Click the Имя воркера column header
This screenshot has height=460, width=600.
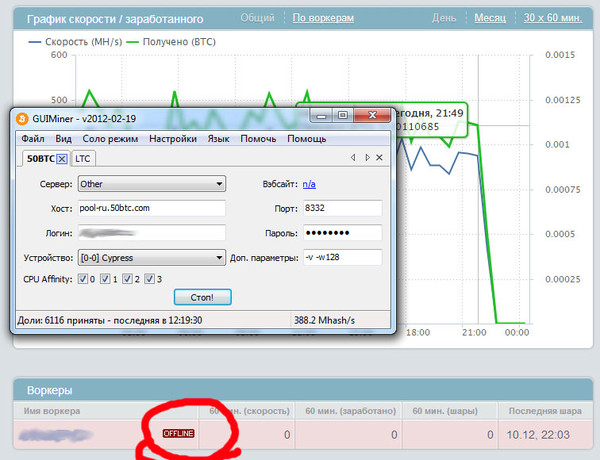[x=52, y=411]
